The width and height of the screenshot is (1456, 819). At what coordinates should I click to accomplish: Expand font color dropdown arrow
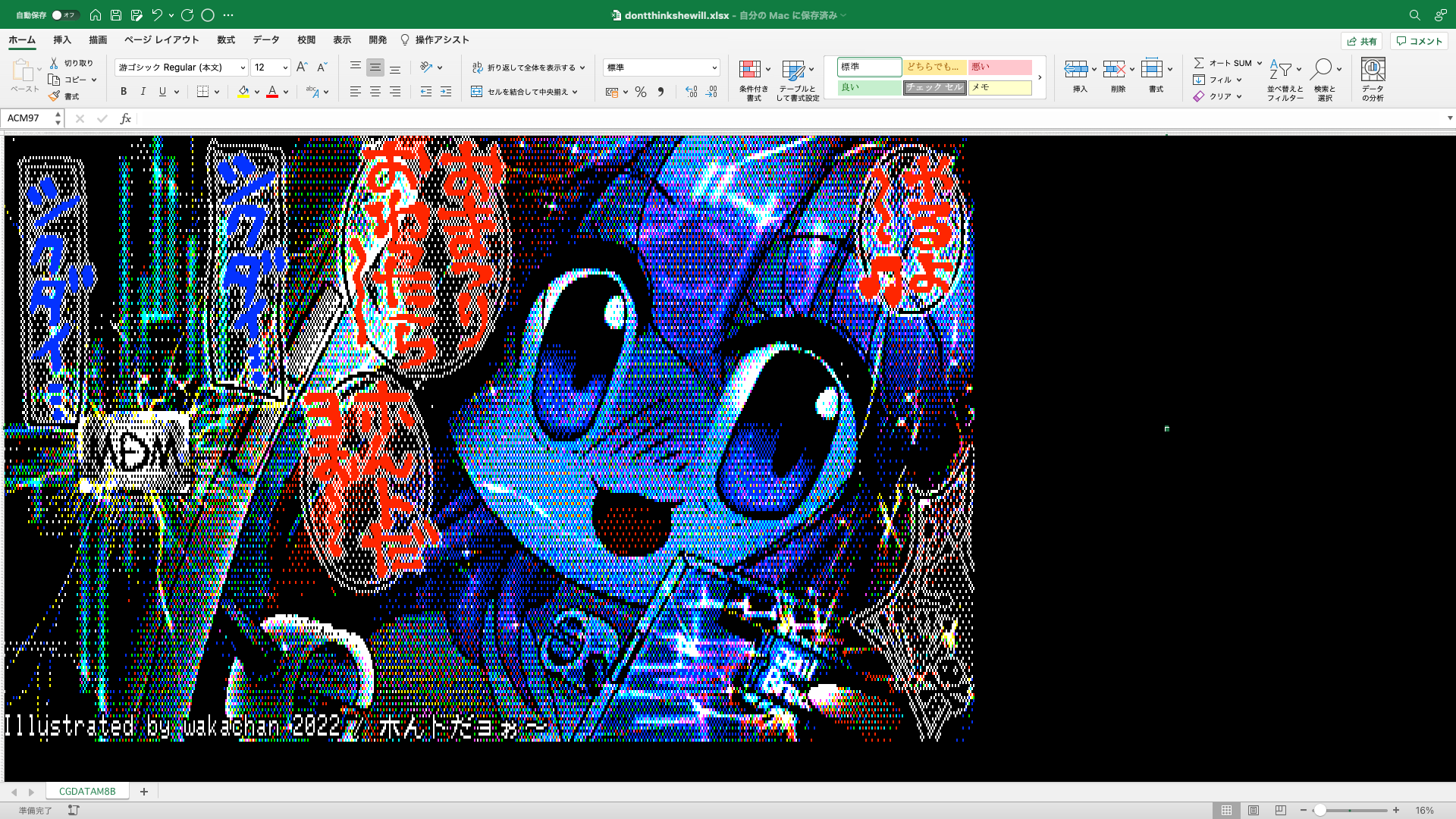[x=286, y=92]
